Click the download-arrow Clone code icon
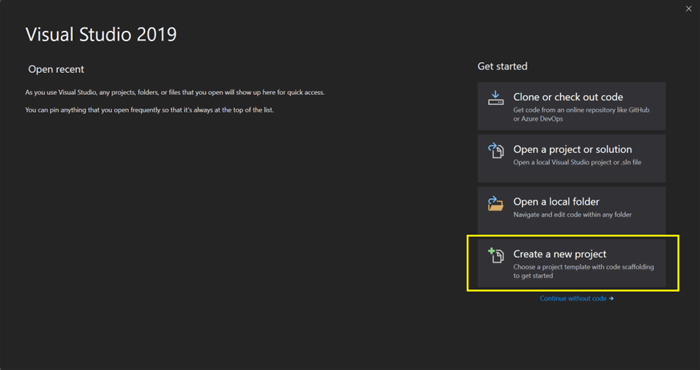700x370 pixels. [x=496, y=98]
